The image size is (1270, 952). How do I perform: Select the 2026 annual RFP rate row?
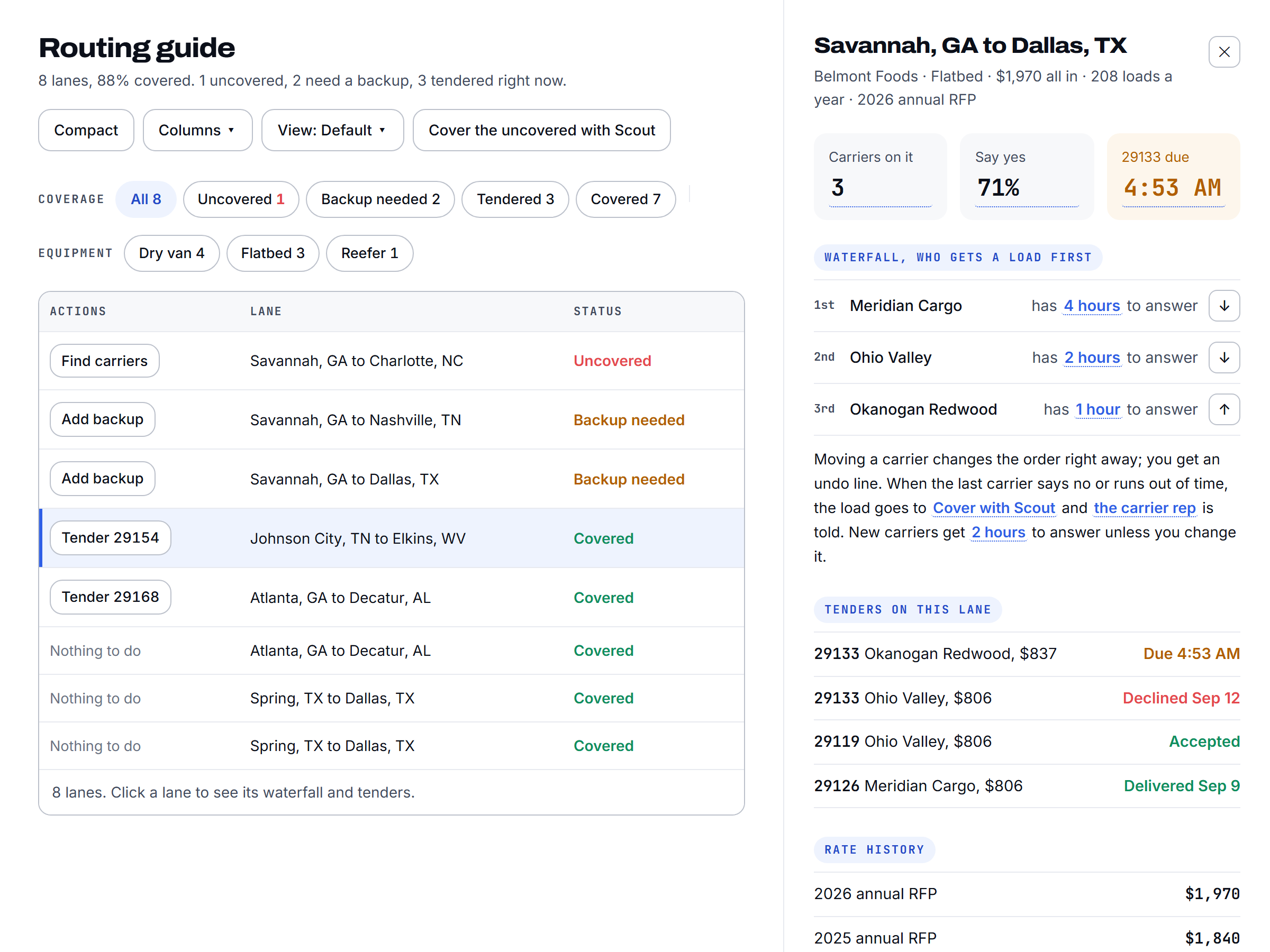1027,893
